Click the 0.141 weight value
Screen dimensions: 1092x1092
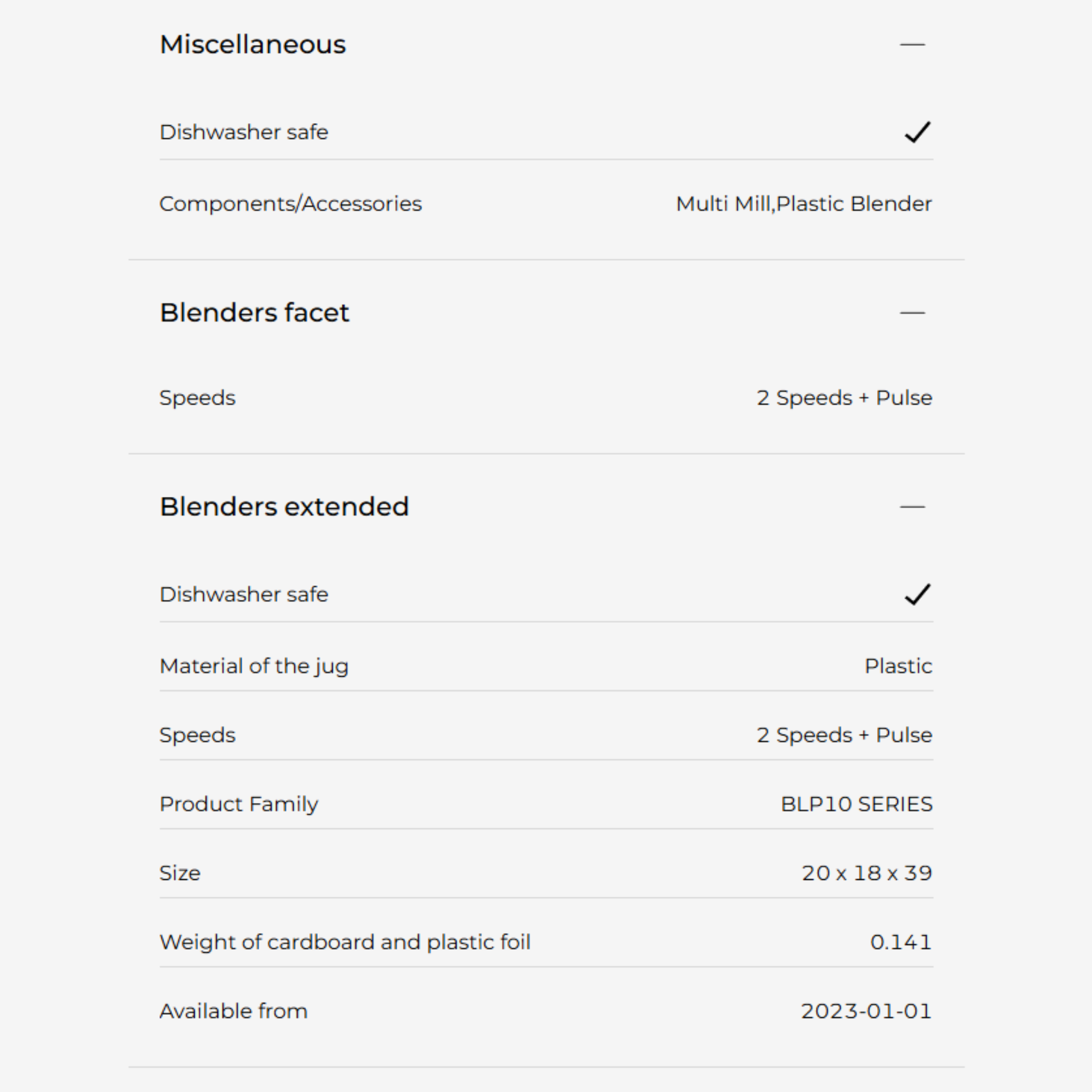point(901,942)
